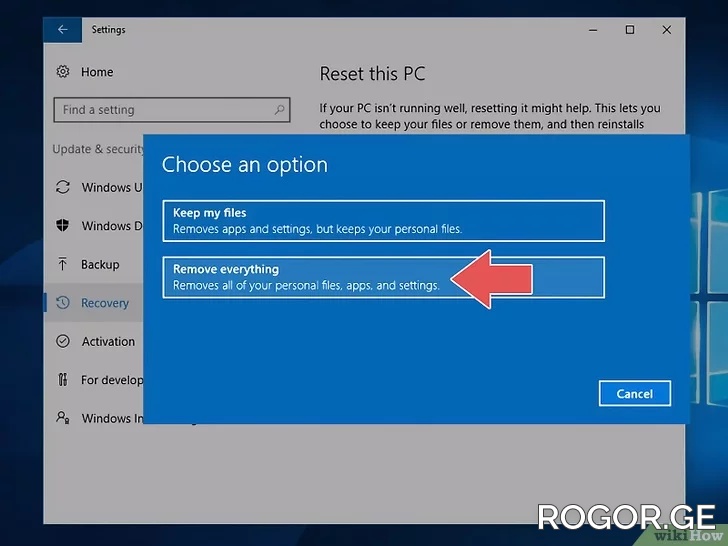
Task: Click the Windows Insider person icon
Action: pyautogui.click(x=63, y=417)
